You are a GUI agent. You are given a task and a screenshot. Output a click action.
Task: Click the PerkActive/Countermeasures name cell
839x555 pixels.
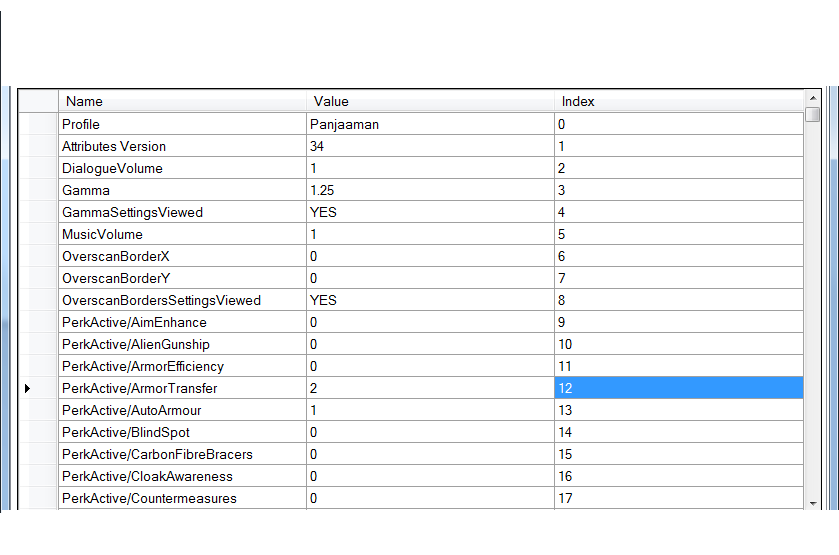[182, 498]
